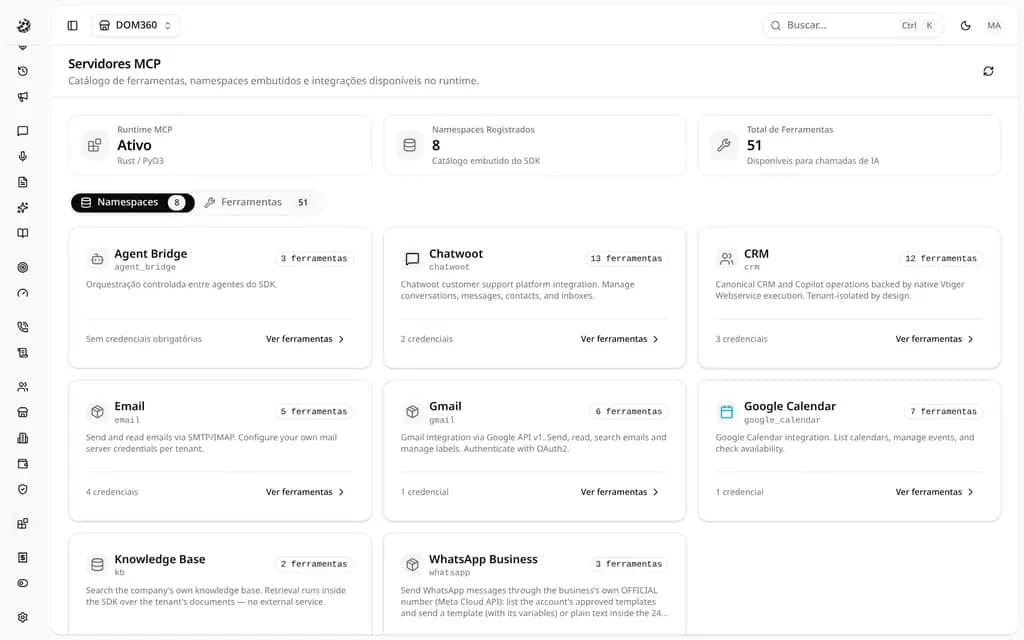Open the MCP blocks icon in sidebar
This screenshot has height=640, width=1024.
pyautogui.click(x=23, y=523)
